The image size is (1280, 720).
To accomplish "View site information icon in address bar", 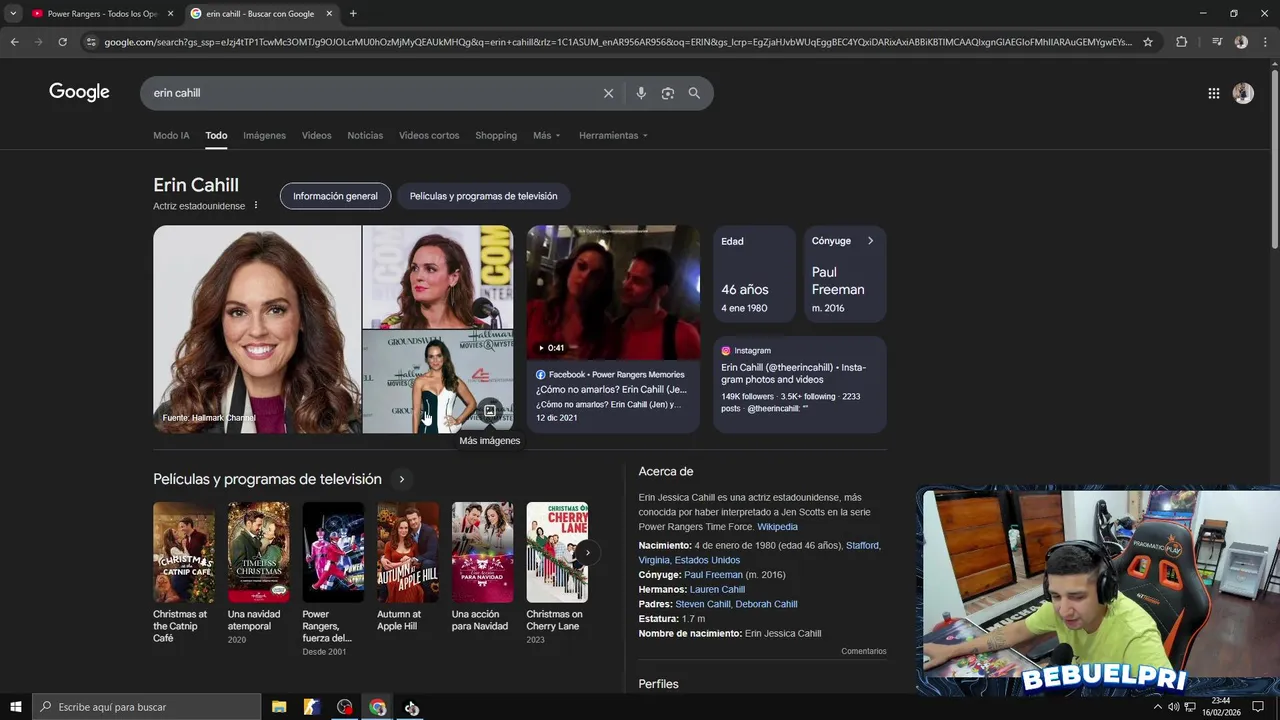I will pos(91,42).
